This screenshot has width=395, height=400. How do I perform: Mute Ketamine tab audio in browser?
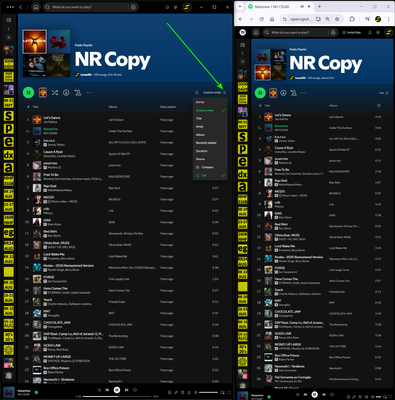click(x=302, y=6)
